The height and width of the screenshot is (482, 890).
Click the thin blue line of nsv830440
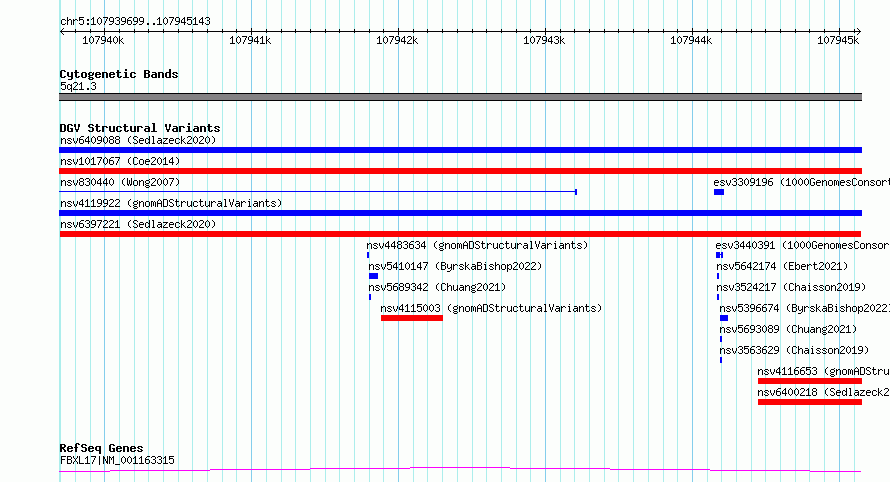[318, 192]
